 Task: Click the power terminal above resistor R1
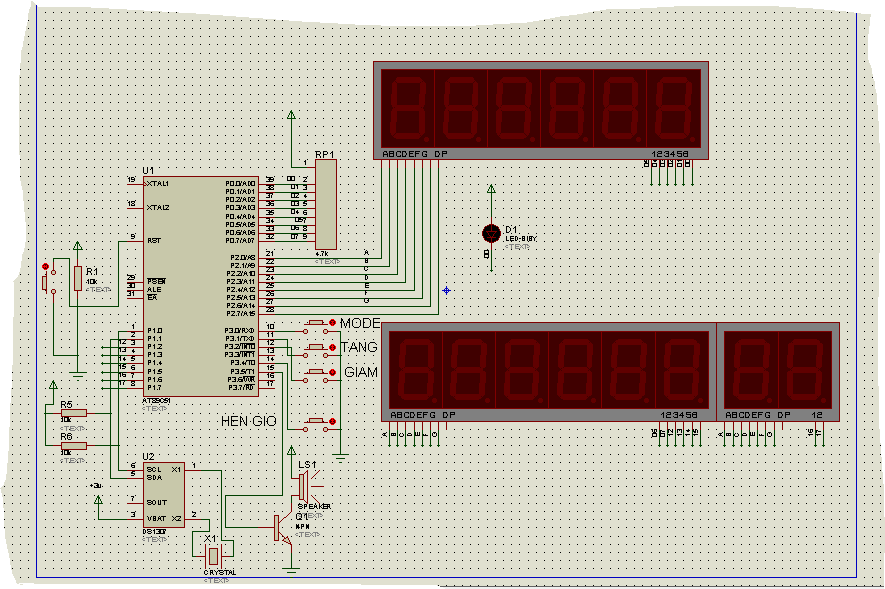pos(78,246)
